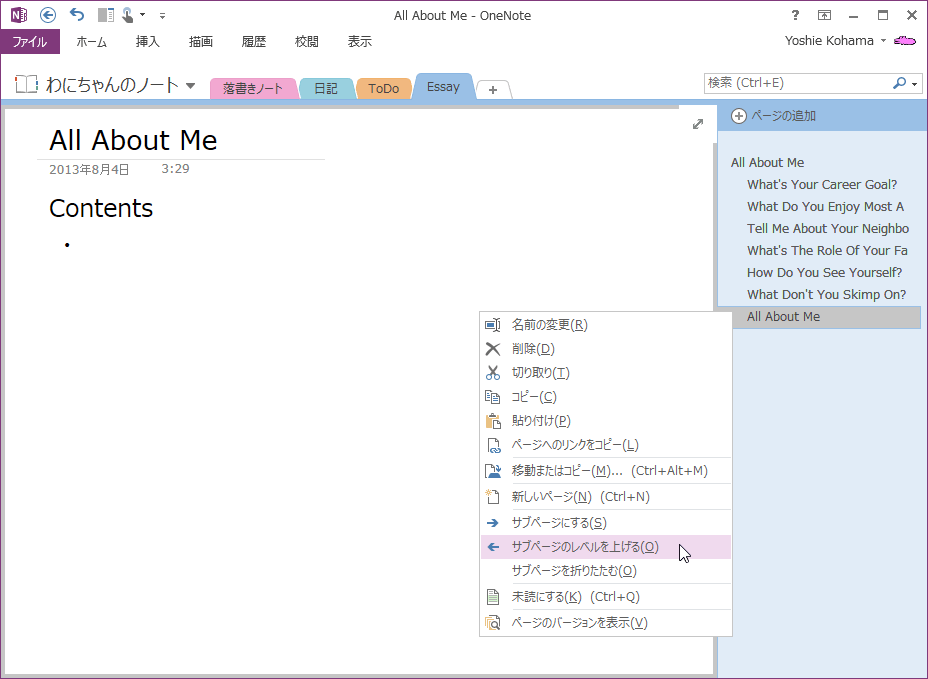Open the 挿入 ribbon tab

147,41
